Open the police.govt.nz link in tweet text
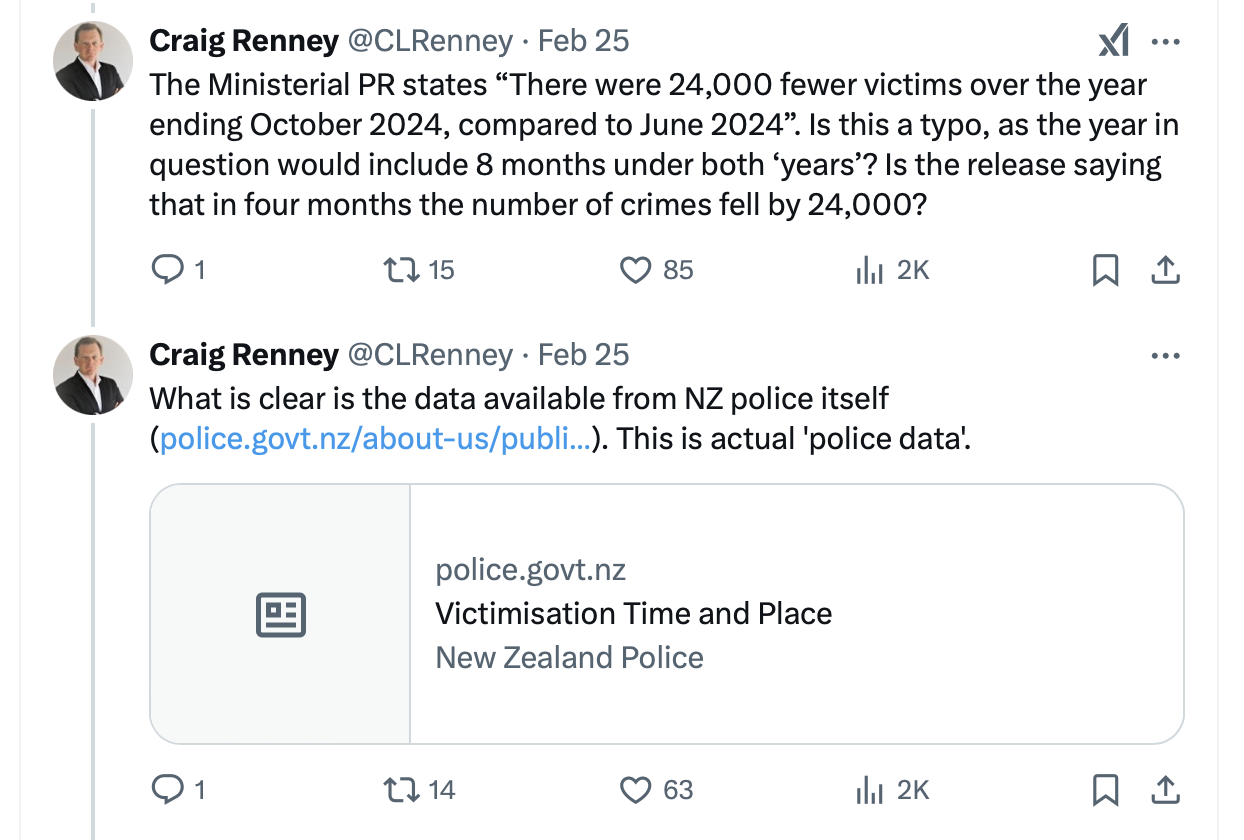 click(375, 439)
